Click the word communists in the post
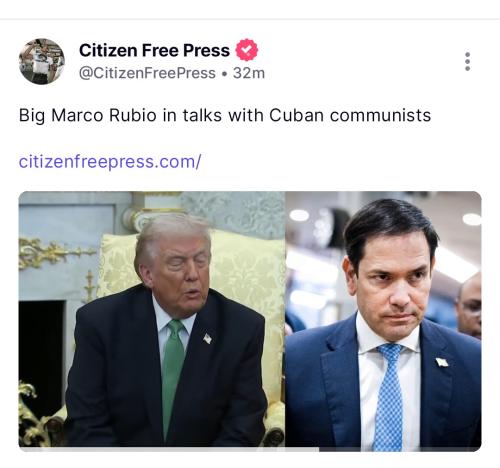The width and height of the screenshot is (500, 468). click(380, 116)
